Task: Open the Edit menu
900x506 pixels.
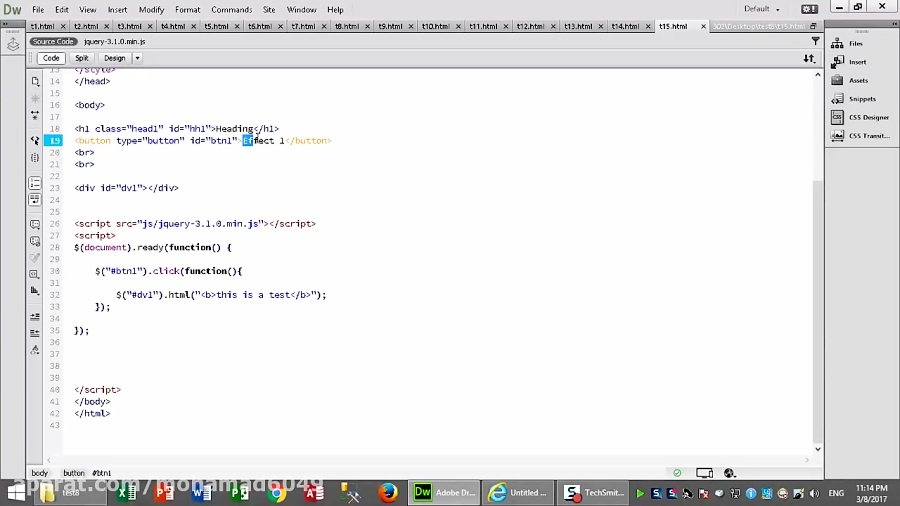Action: pyautogui.click(x=61, y=10)
